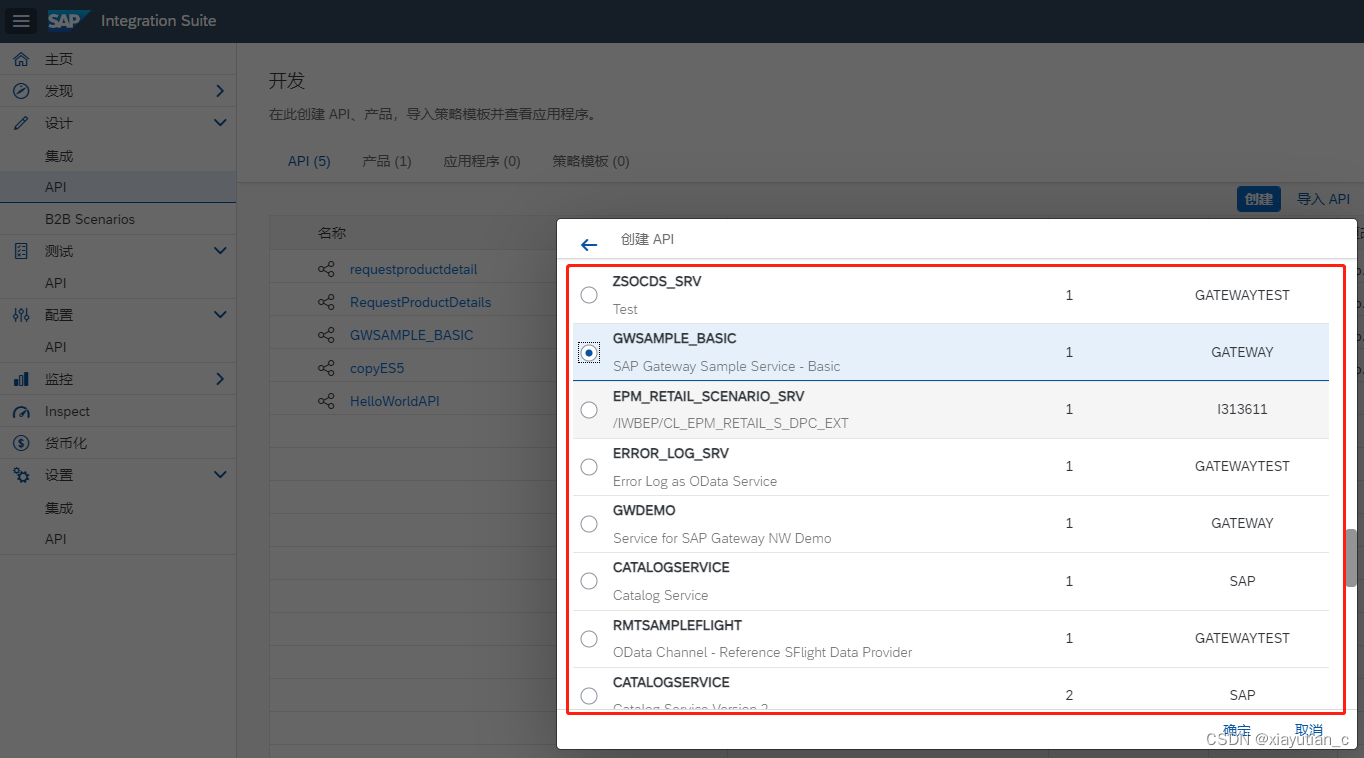Click the compass icon beside 发现

21,91
